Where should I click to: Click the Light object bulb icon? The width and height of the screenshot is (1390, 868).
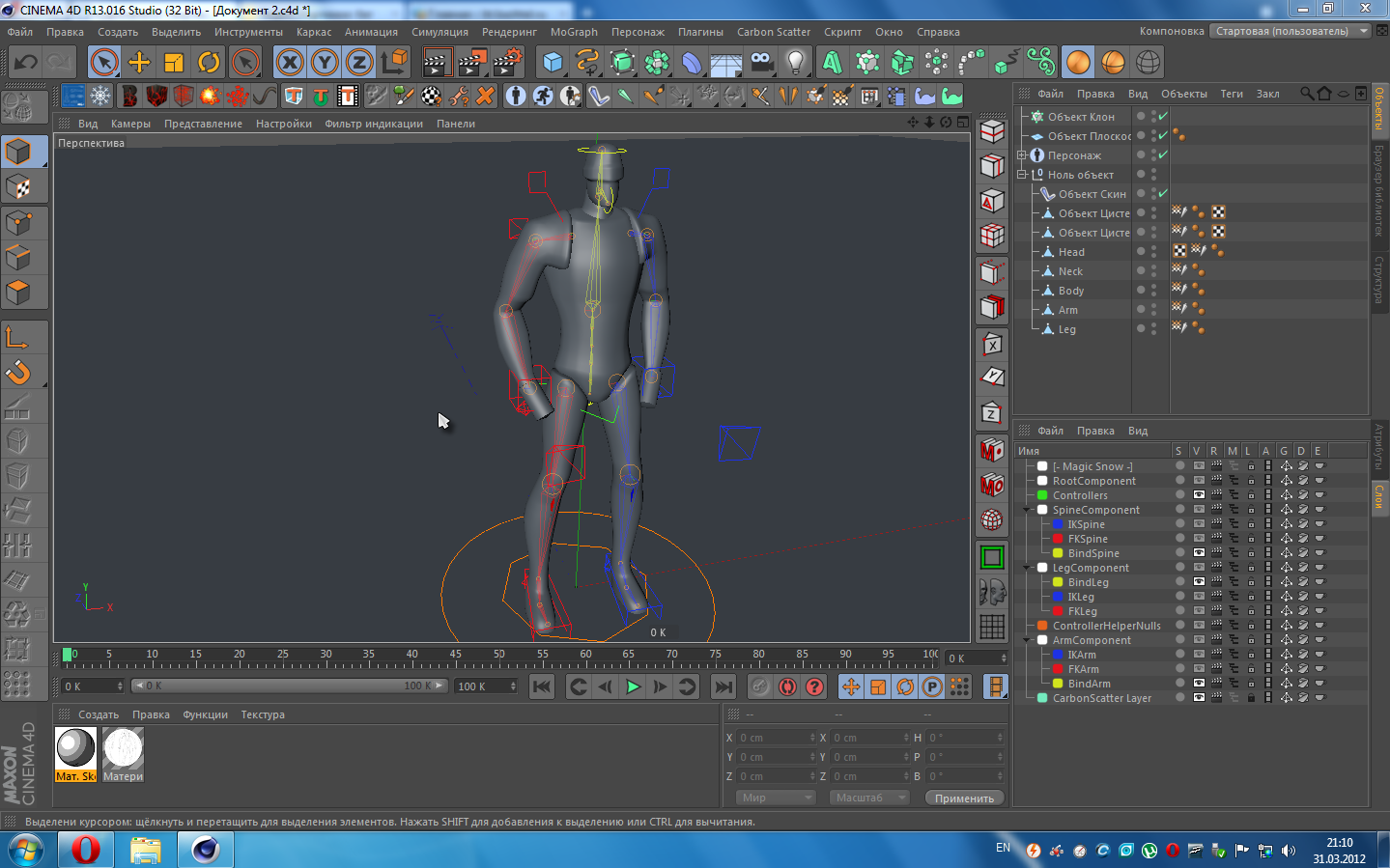pos(795,63)
